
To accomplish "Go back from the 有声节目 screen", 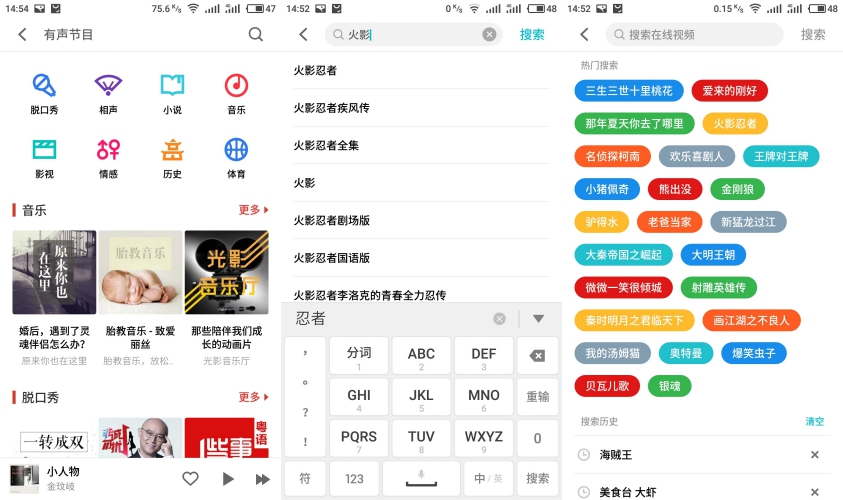I will coord(22,35).
